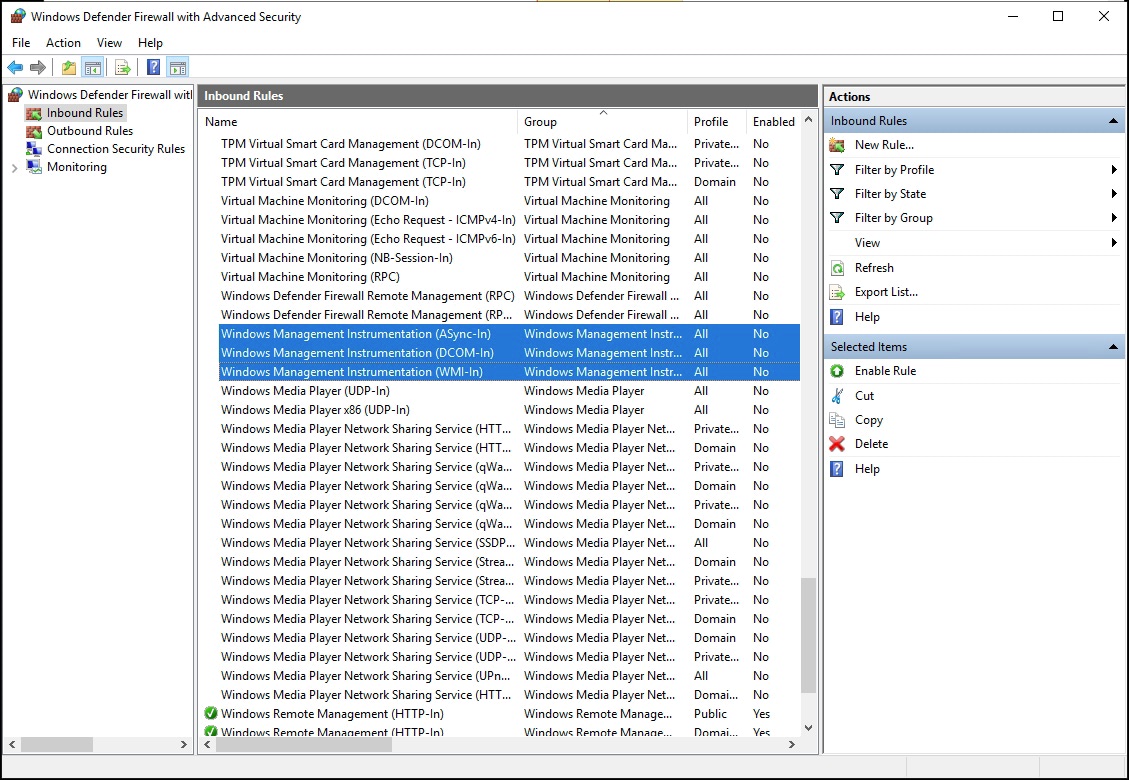This screenshot has height=780, width=1129.
Task: Collapse the Inbound Rules actions section
Action: click(x=1113, y=121)
